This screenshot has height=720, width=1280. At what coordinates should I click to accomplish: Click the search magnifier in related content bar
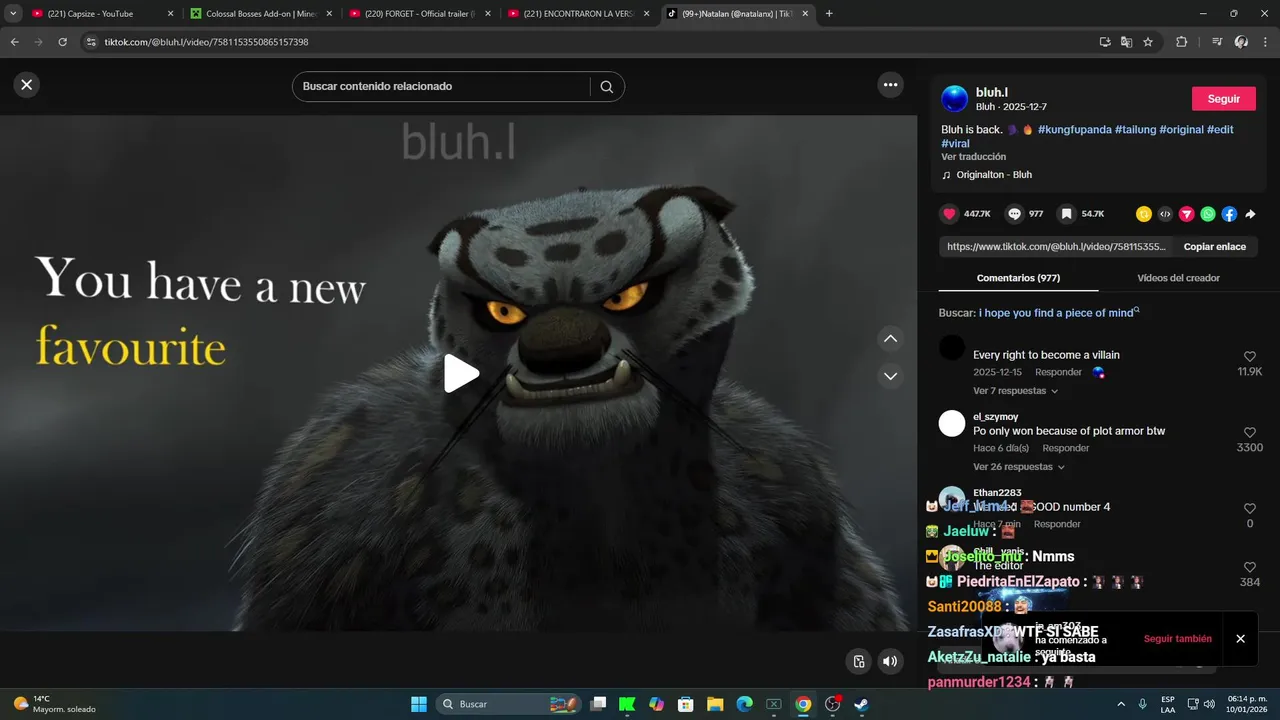(x=606, y=87)
